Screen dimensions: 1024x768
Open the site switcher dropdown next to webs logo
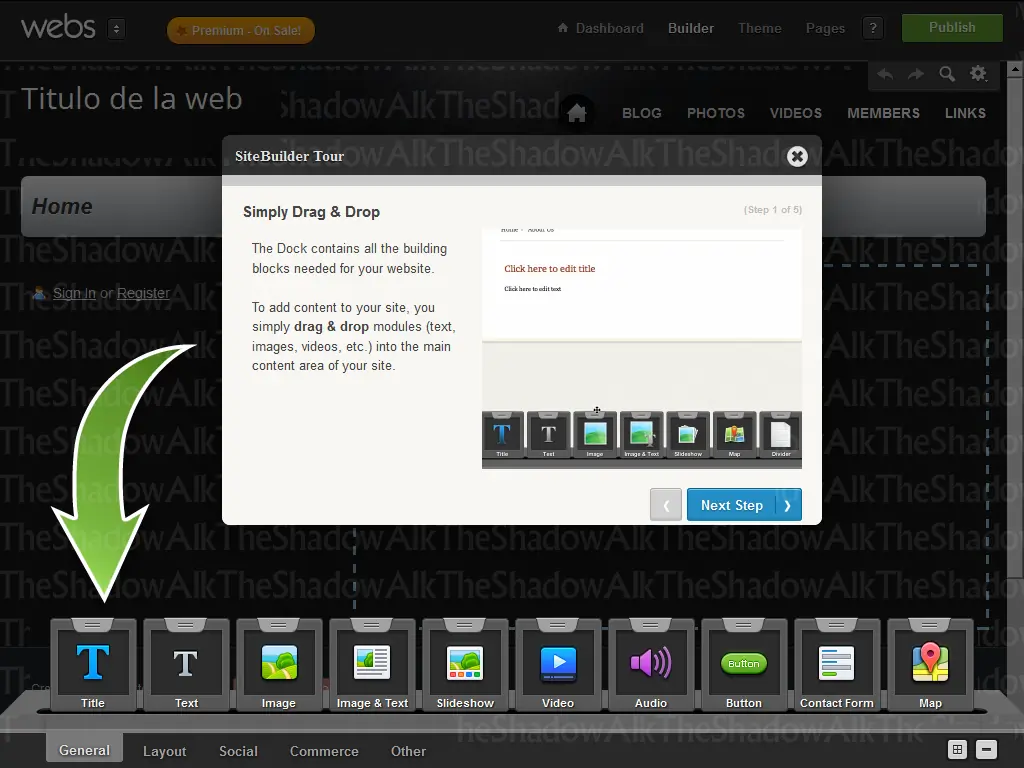point(116,29)
